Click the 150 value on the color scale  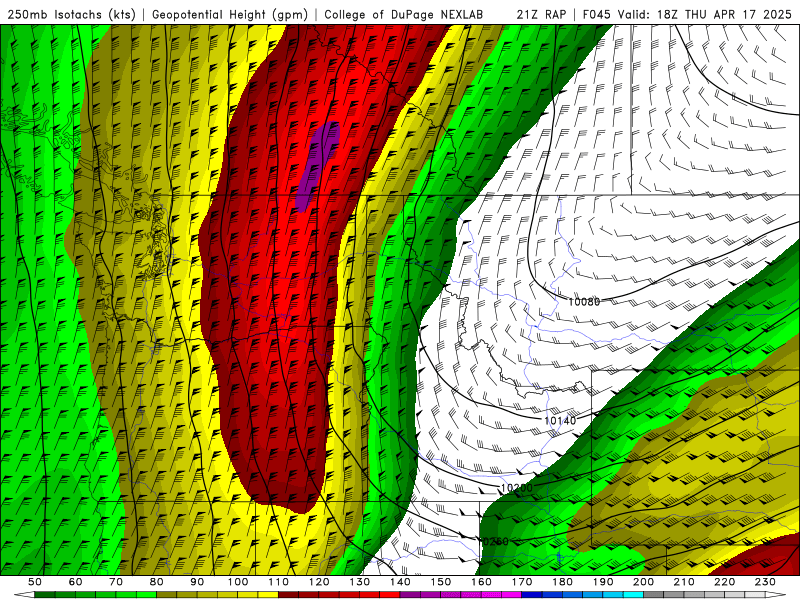pos(441,582)
